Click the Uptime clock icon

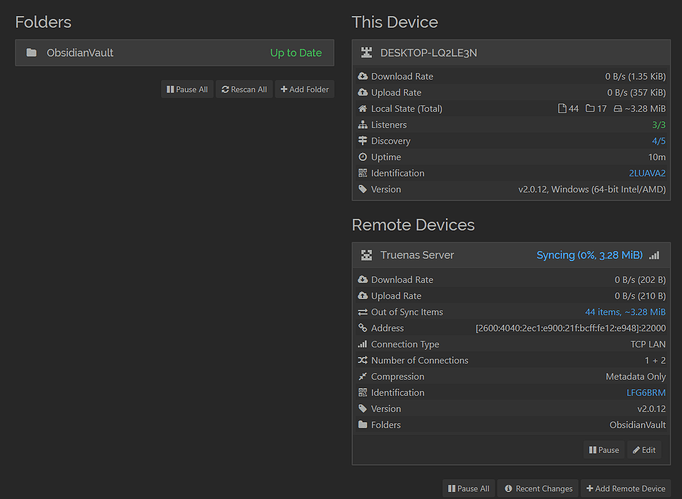pyautogui.click(x=362, y=157)
